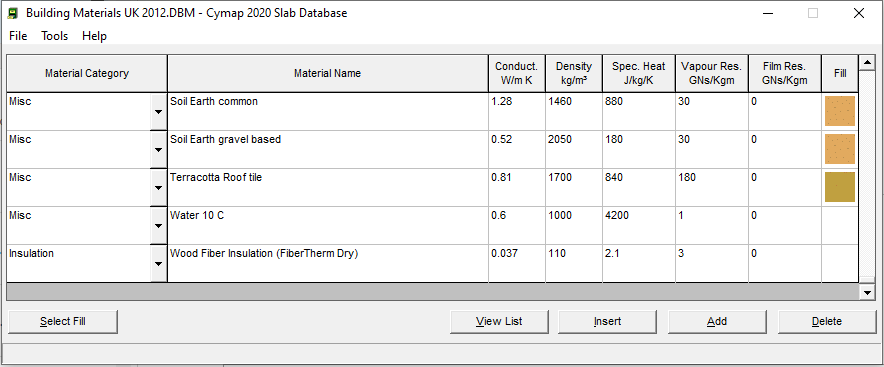Click the Insert button
884x367 pixels.
607,321
